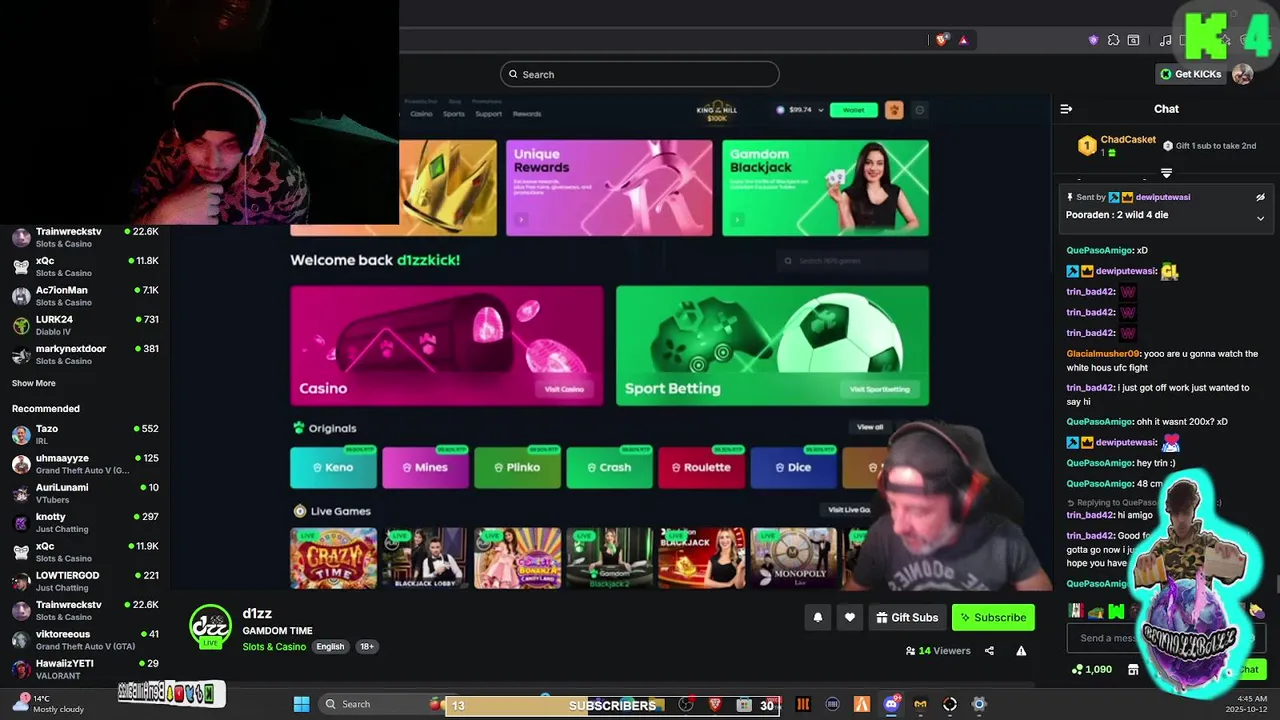The height and width of the screenshot is (720, 1280).
Task: Click the 1,090 channel points balance
Action: coord(1091,670)
